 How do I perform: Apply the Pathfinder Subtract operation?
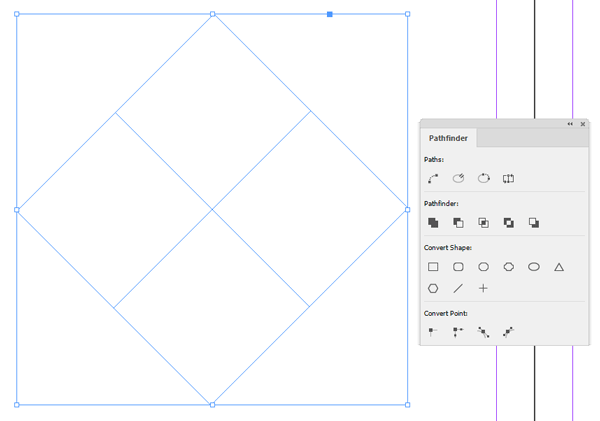(459, 223)
